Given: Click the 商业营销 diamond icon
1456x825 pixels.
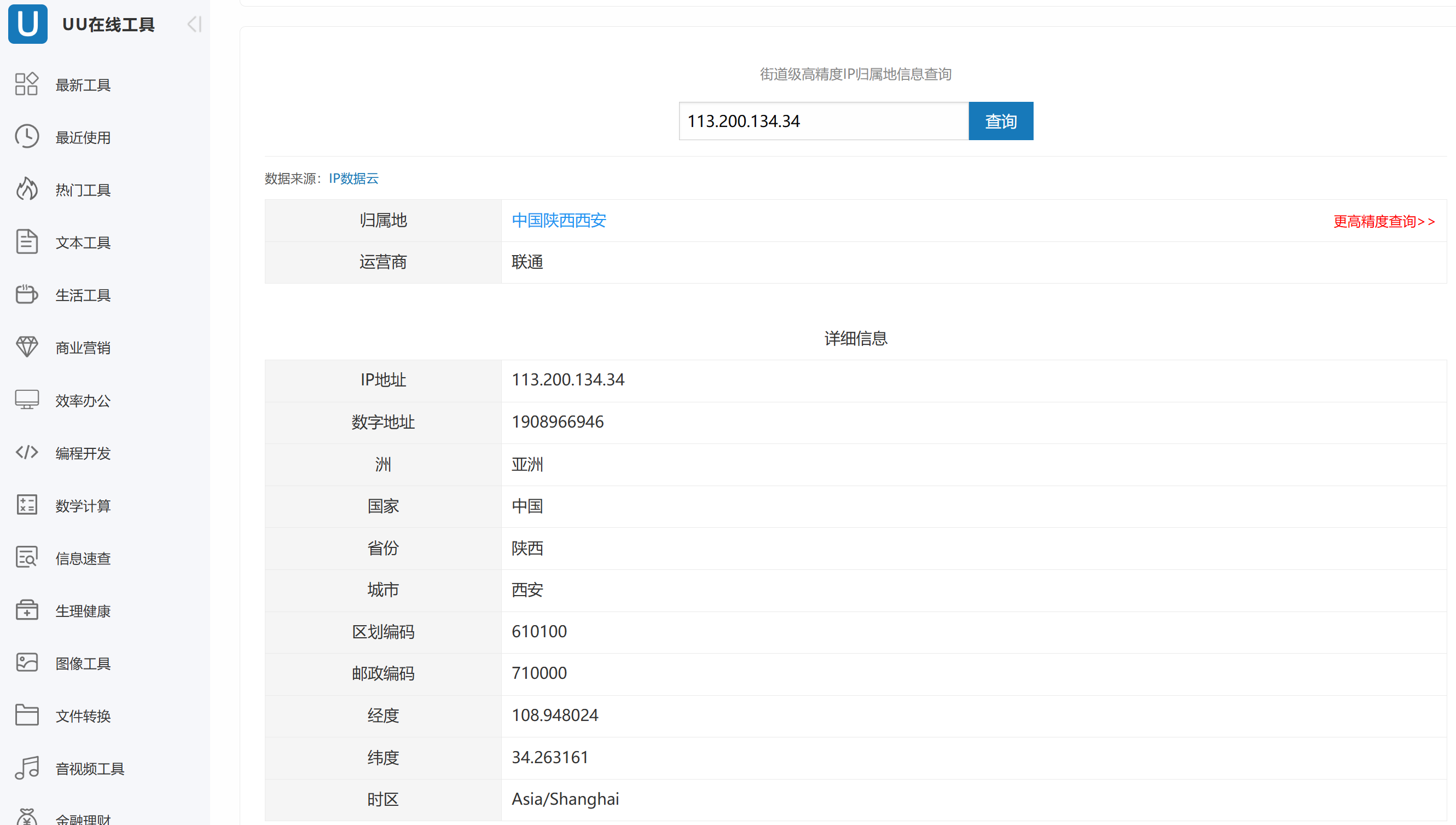Looking at the screenshot, I should tap(27, 347).
